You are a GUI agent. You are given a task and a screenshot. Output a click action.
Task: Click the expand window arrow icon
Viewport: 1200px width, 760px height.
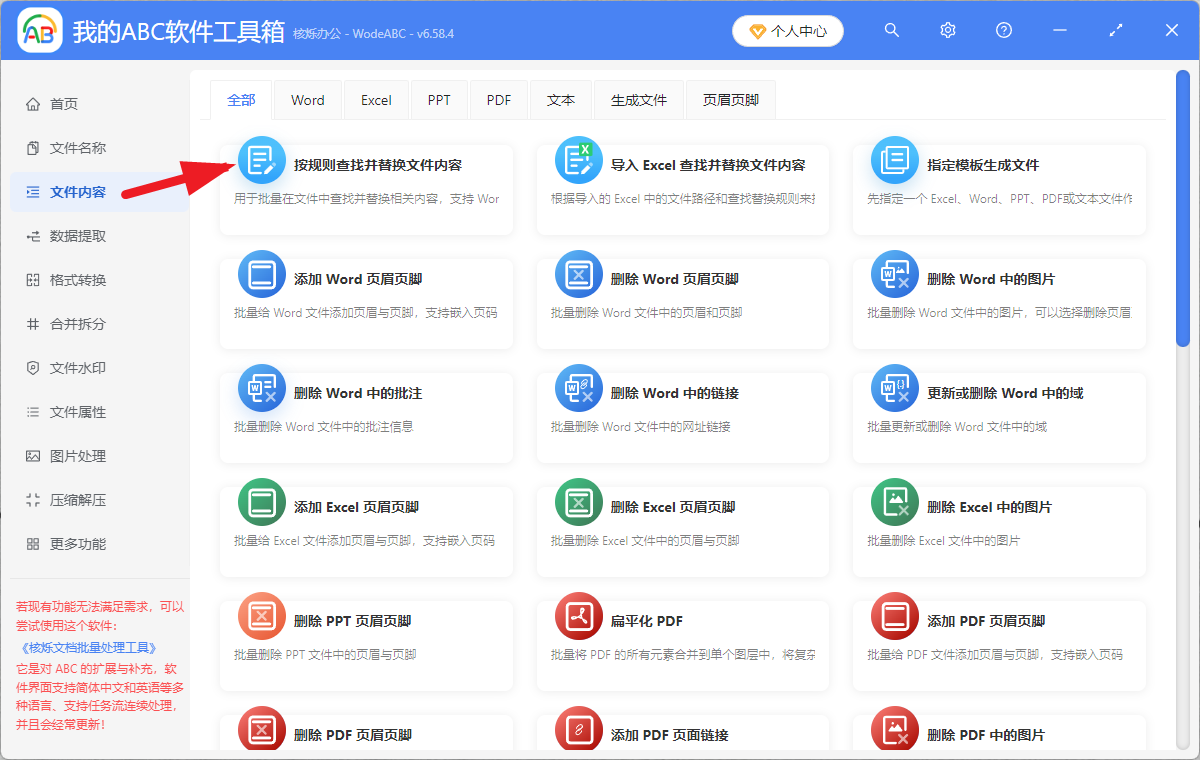point(1115,30)
